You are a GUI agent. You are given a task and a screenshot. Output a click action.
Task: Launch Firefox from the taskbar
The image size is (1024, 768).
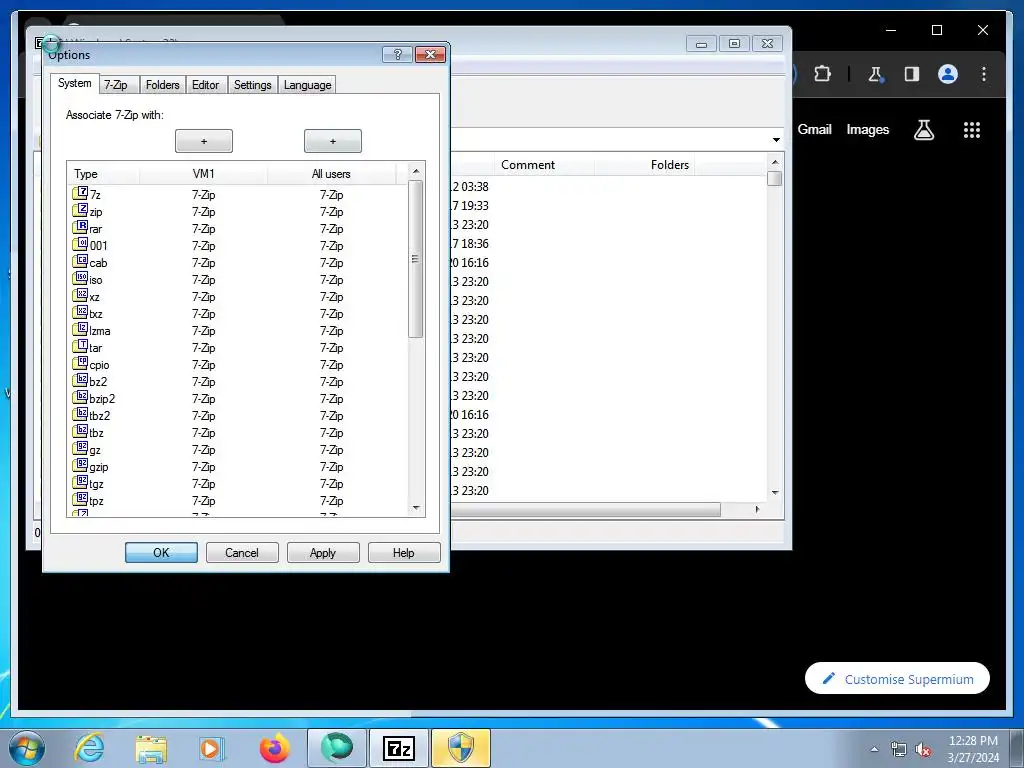click(274, 748)
